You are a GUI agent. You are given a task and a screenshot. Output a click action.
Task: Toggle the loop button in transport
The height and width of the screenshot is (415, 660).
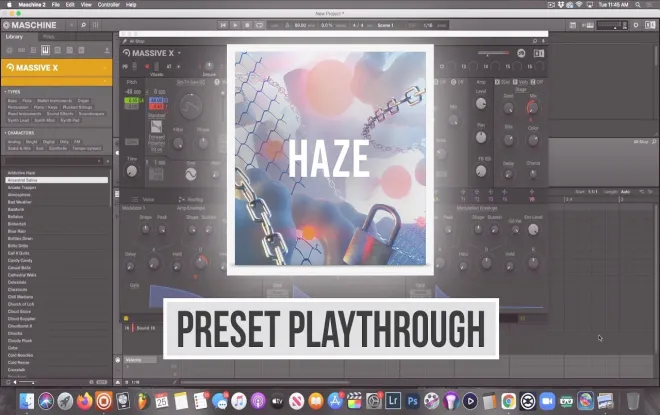[x=259, y=25]
